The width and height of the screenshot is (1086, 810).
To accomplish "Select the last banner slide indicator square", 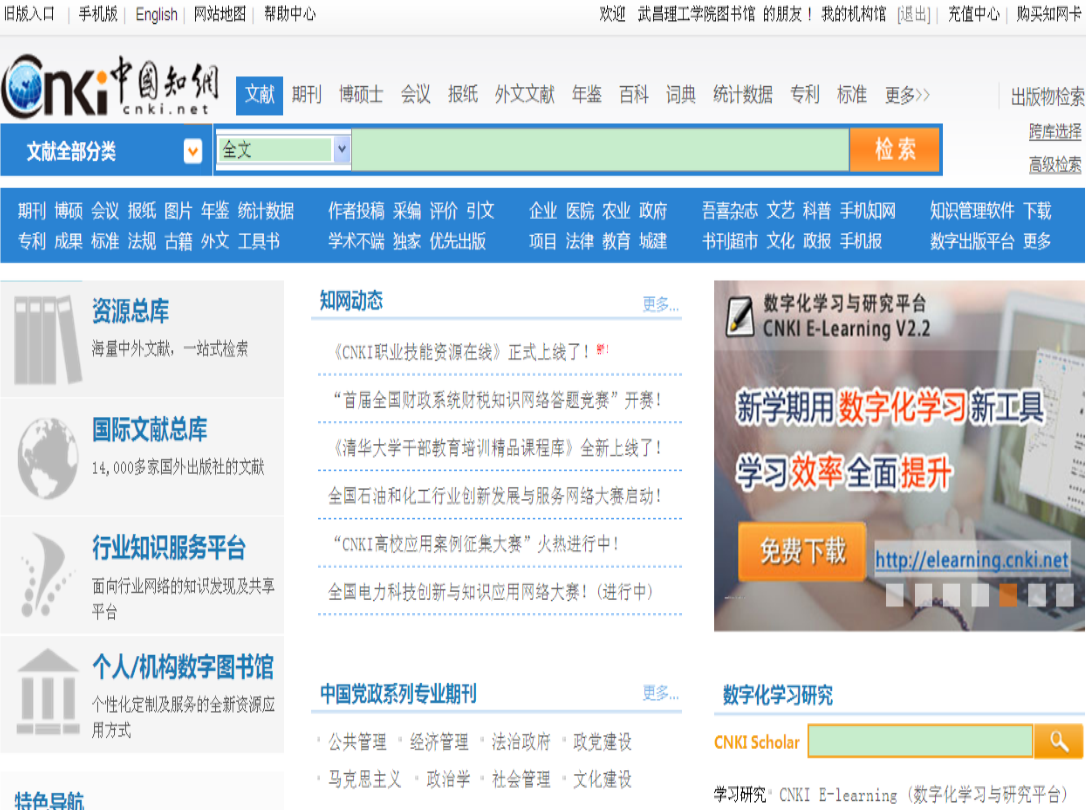I will [x=1065, y=595].
